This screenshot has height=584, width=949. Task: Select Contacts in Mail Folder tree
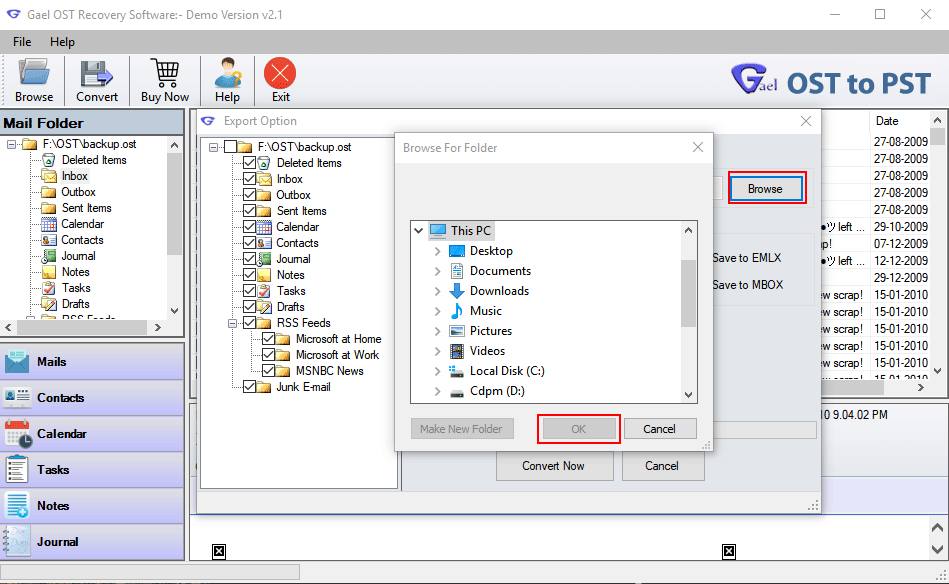82,240
